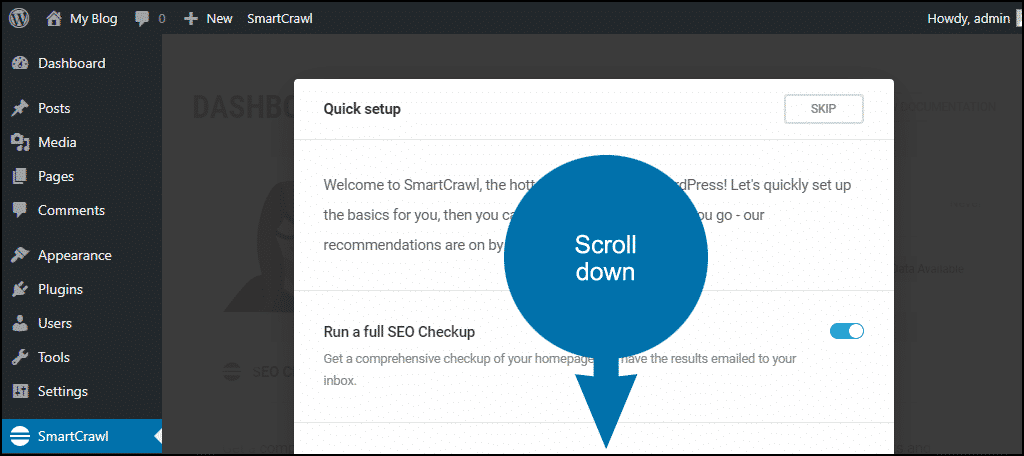Click the SmartCrawl sidebar logo icon

coord(20,436)
